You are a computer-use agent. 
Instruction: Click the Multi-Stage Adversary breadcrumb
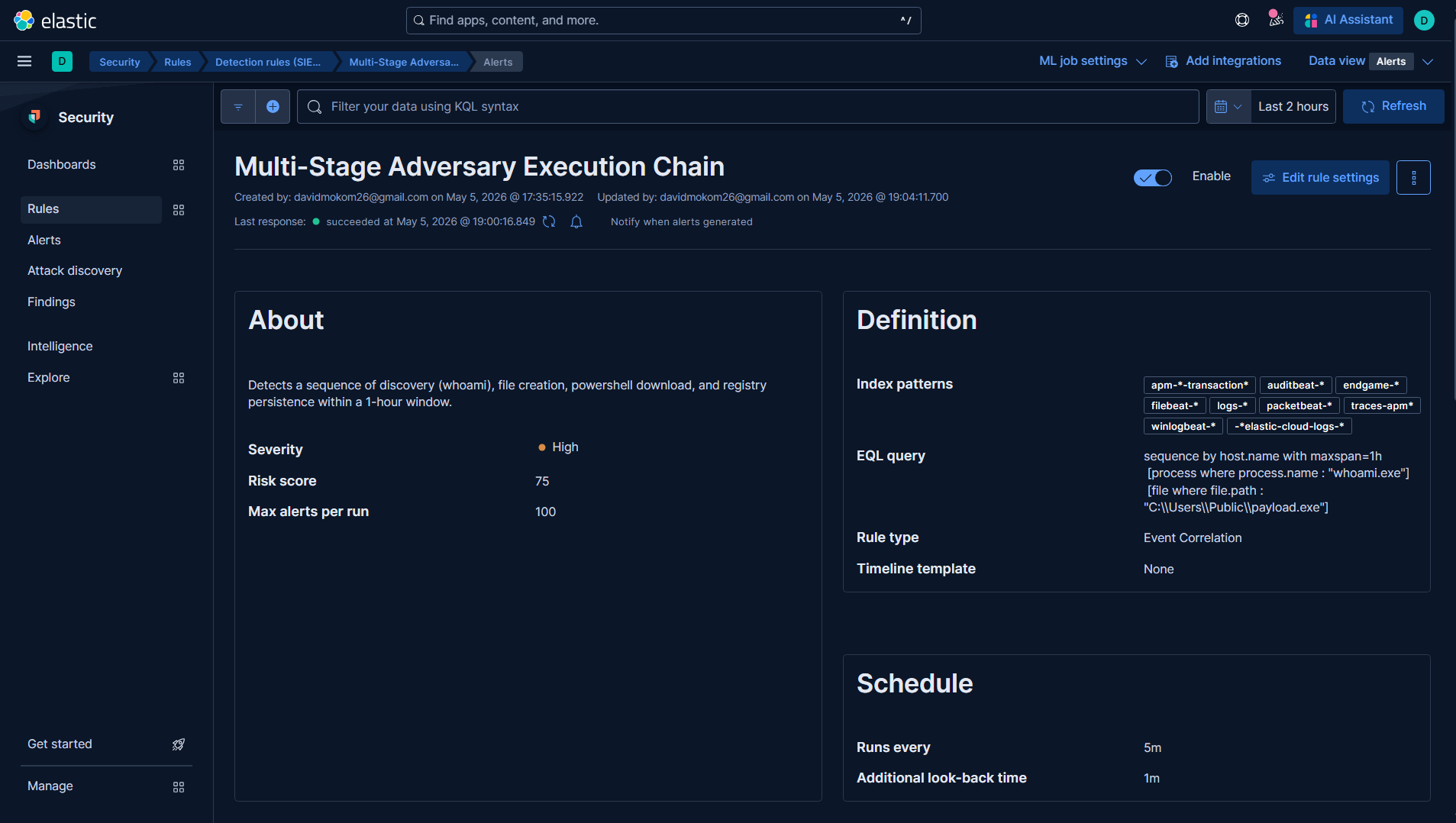[404, 62]
